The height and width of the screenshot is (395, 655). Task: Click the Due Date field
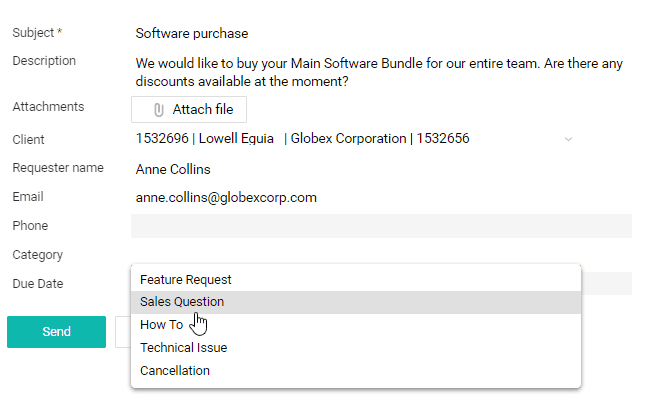pos(607,284)
